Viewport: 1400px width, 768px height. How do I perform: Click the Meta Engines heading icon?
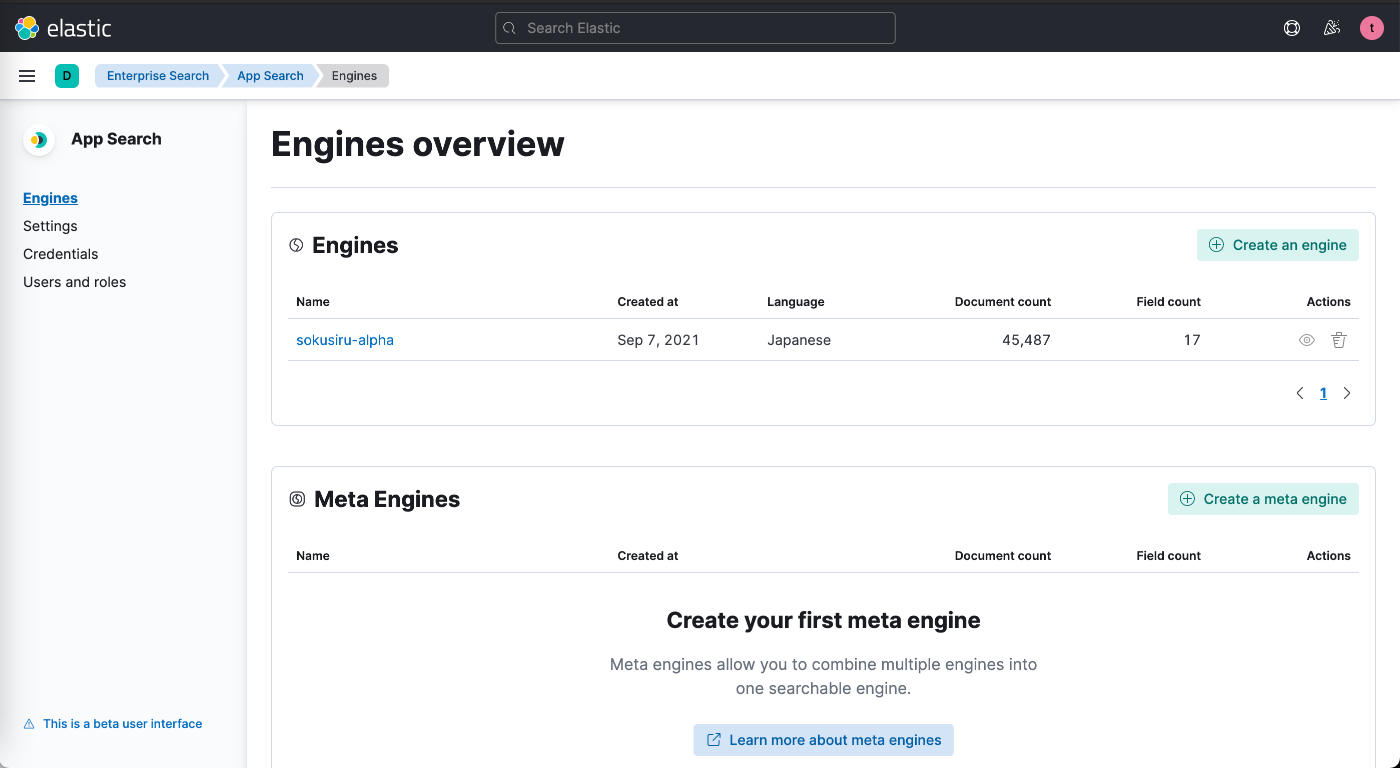297,499
